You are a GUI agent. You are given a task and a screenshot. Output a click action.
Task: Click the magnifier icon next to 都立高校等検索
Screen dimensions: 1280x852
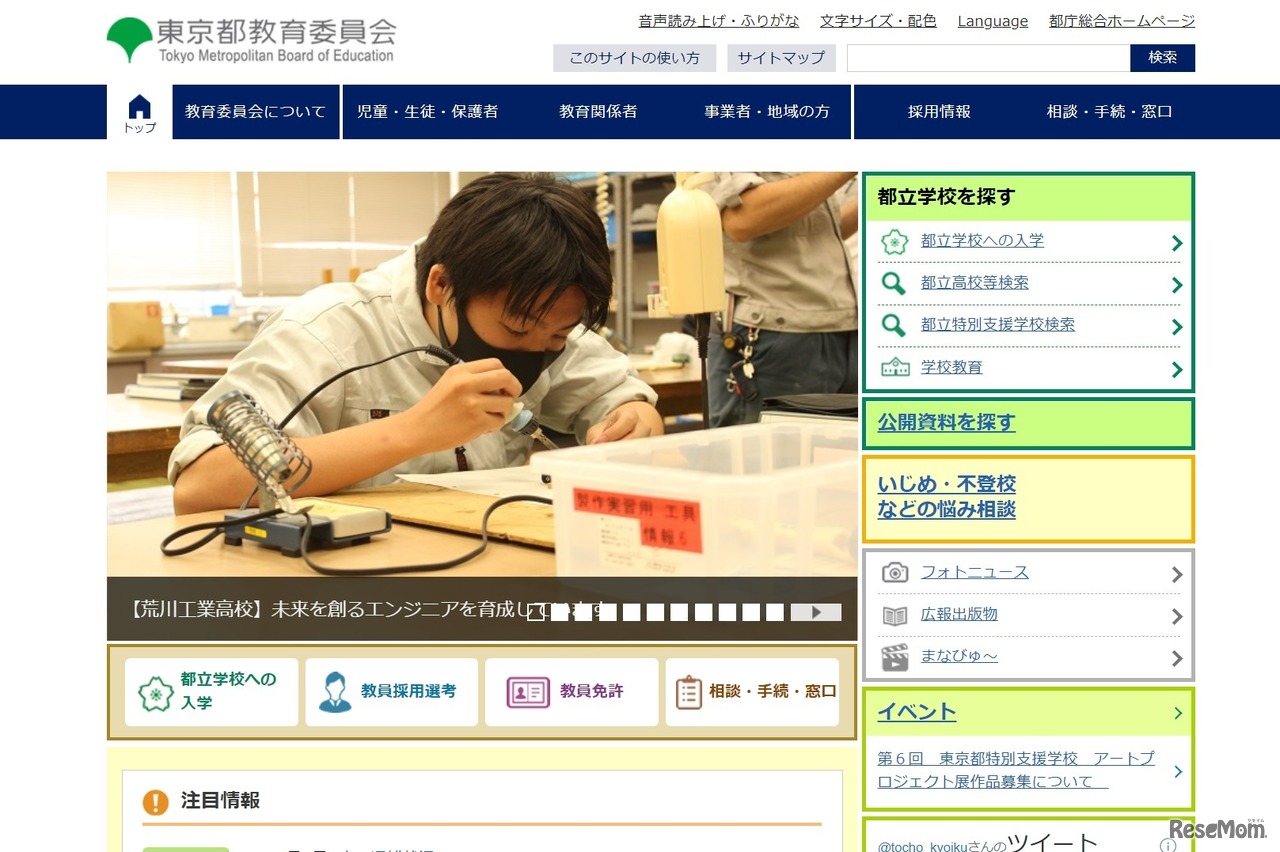(x=894, y=283)
